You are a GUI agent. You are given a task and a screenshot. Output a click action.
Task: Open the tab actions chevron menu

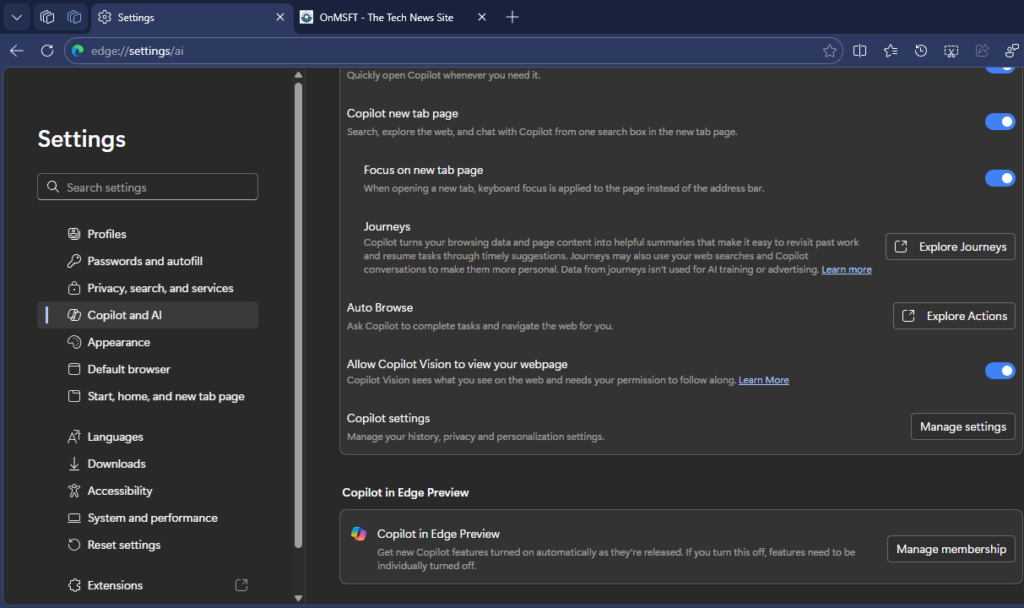(x=16, y=17)
